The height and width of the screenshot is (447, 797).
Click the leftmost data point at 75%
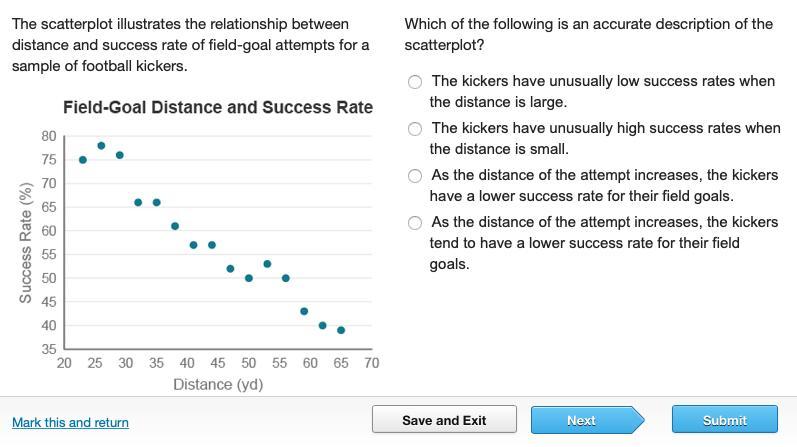[x=83, y=160]
